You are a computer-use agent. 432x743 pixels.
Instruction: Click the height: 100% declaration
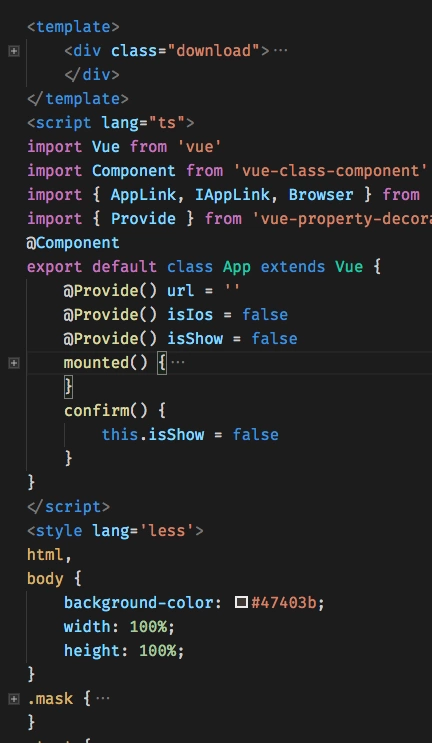(124, 651)
